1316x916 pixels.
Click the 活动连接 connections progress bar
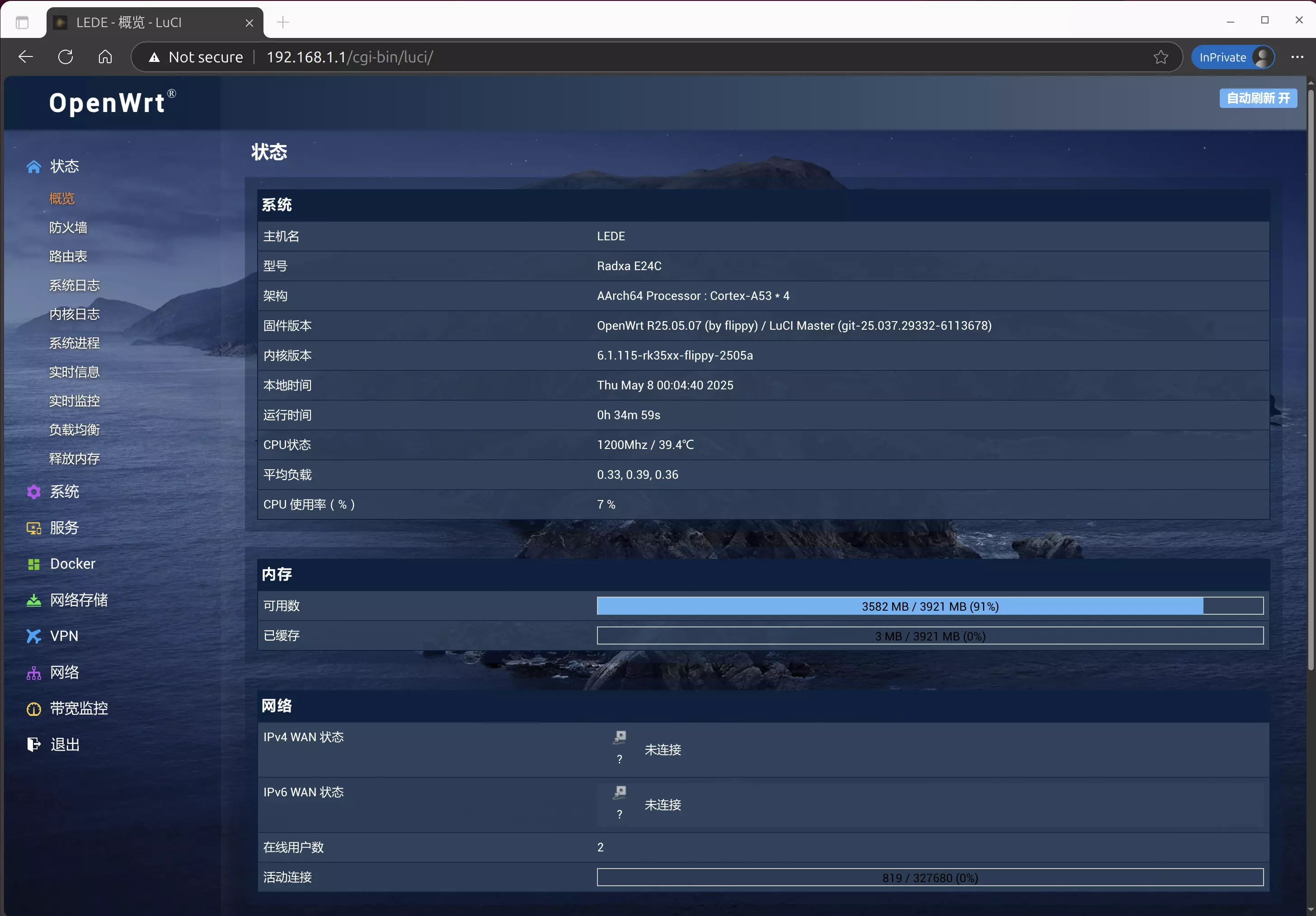[930, 878]
